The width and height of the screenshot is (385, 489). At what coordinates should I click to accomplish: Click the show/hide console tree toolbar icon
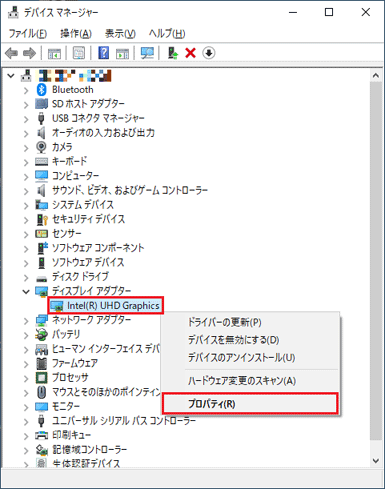tap(54, 53)
